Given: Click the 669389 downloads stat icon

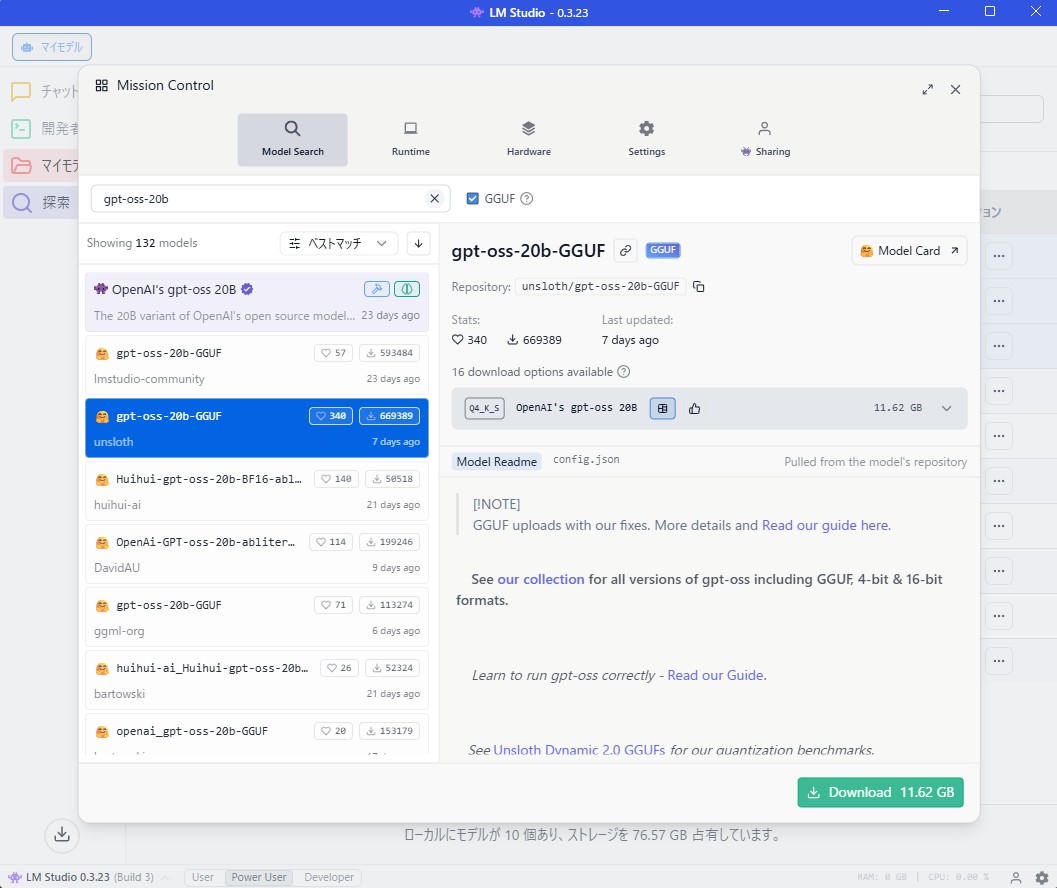Looking at the screenshot, I should (512, 340).
